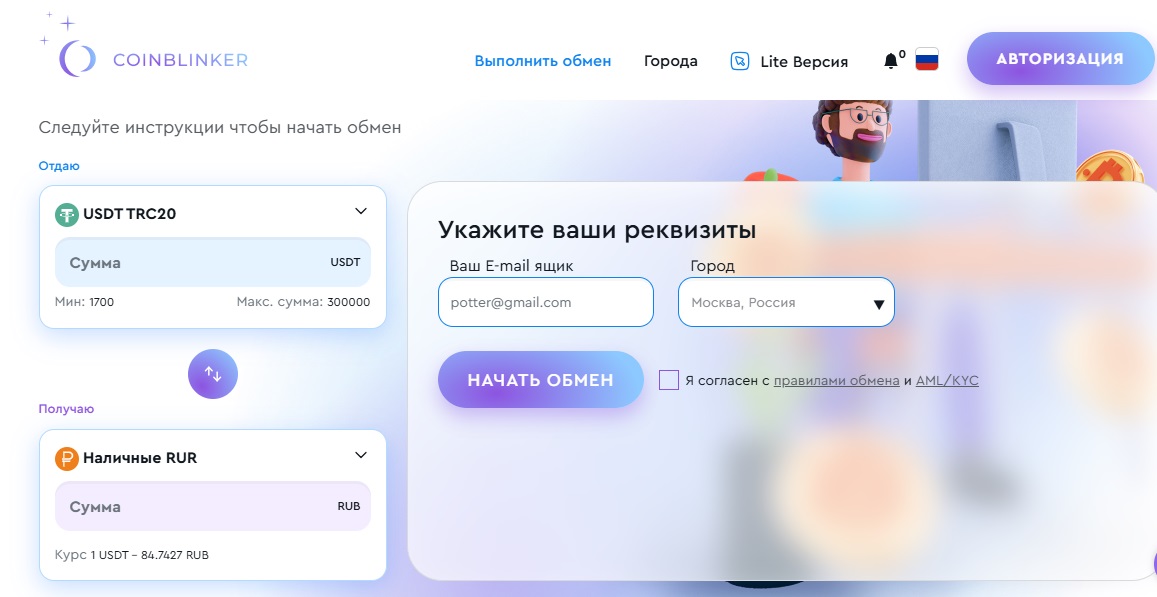The height and width of the screenshot is (597, 1157).
Task: Switch language via Russian flag icon
Action: point(927,59)
